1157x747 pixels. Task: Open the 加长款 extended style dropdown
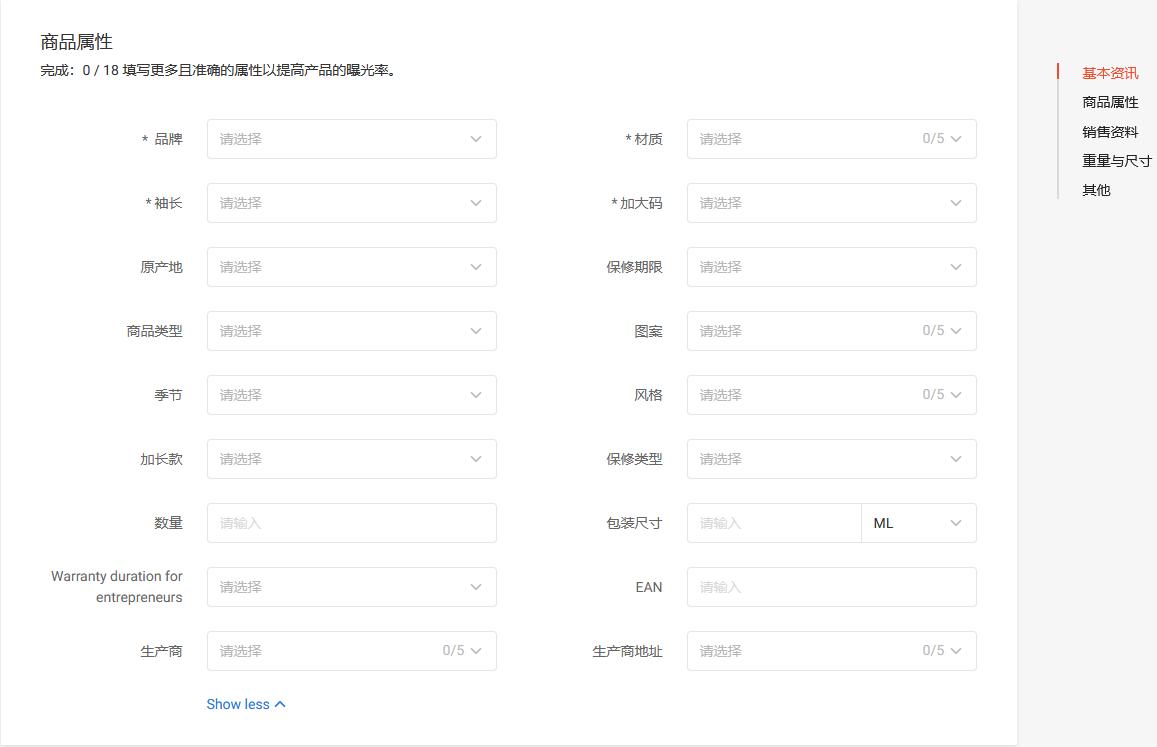tap(351, 459)
